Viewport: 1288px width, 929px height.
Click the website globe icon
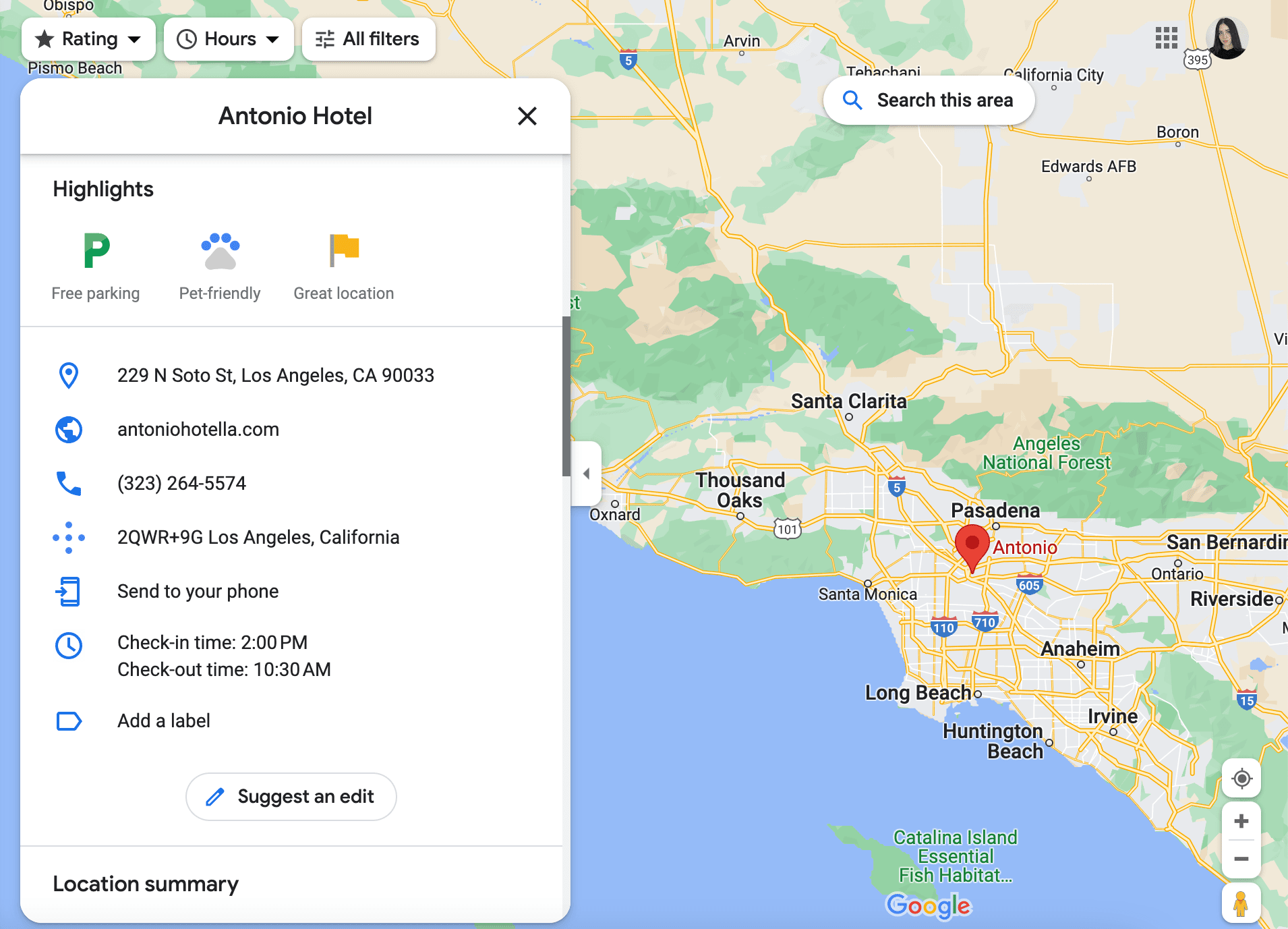point(69,430)
